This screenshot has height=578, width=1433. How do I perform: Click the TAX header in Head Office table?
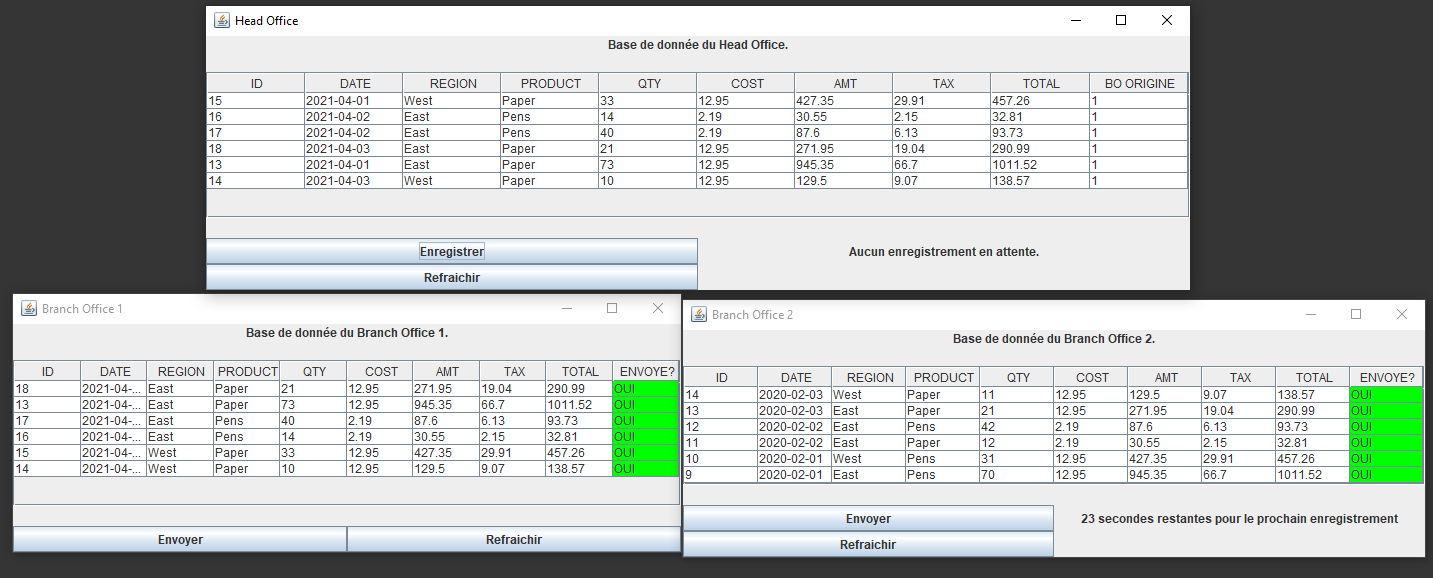(x=942, y=84)
